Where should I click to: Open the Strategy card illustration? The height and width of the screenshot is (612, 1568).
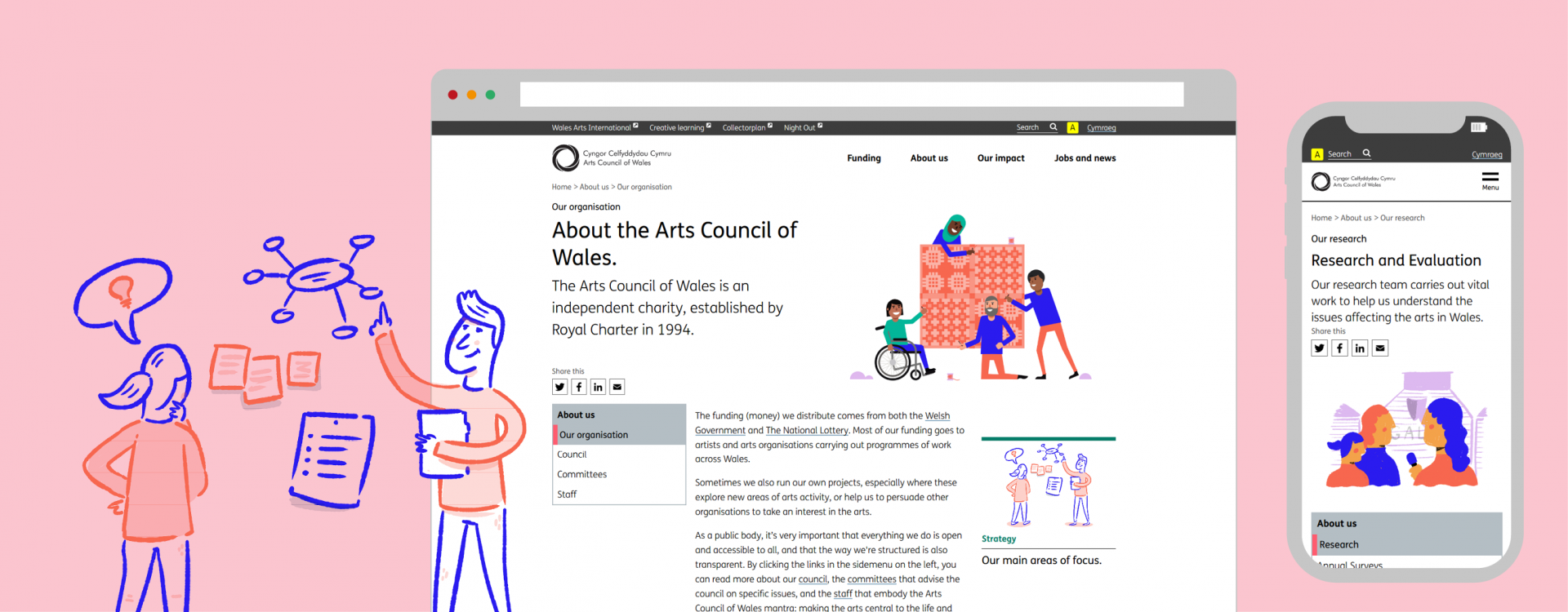1048,485
